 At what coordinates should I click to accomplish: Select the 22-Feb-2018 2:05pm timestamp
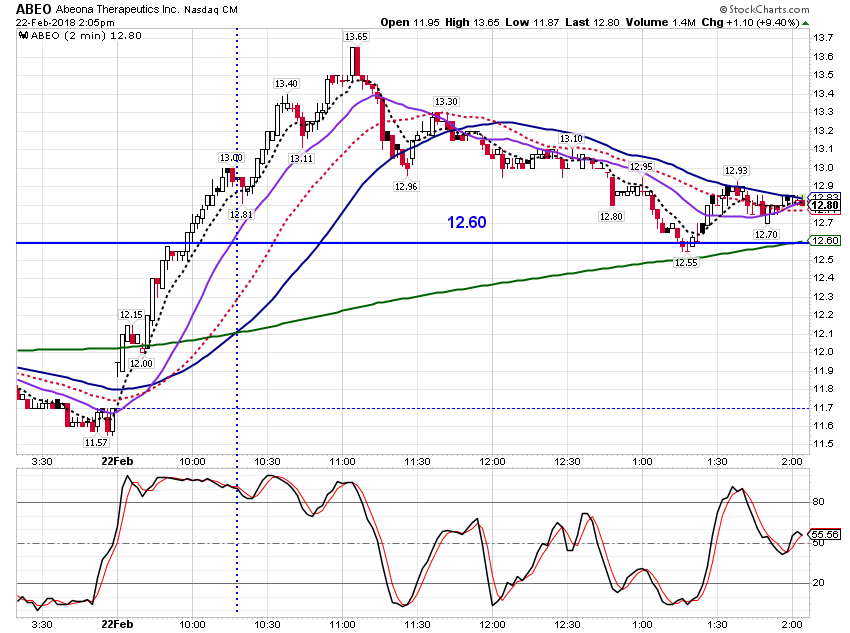point(65,23)
